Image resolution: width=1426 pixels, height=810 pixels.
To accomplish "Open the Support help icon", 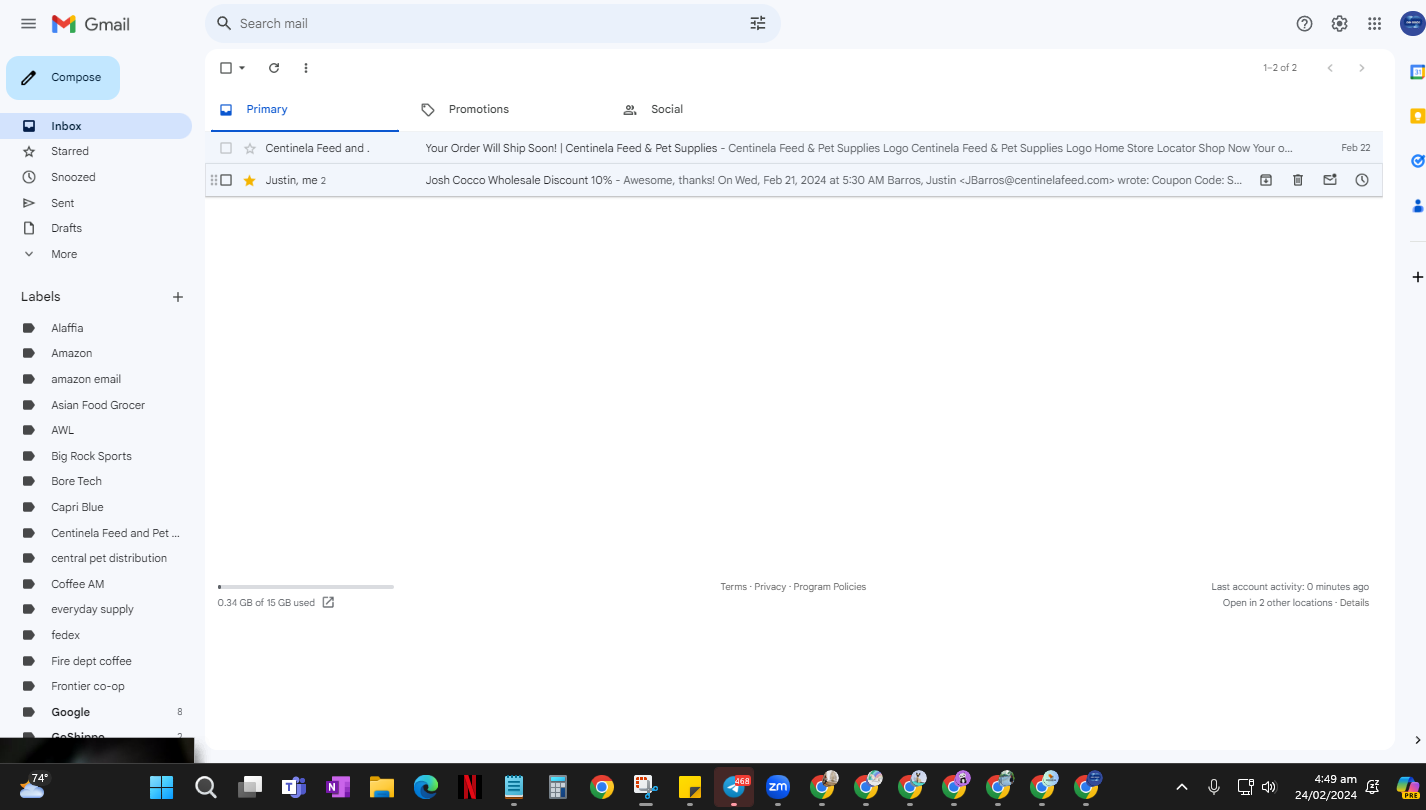I will pos(1304,24).
